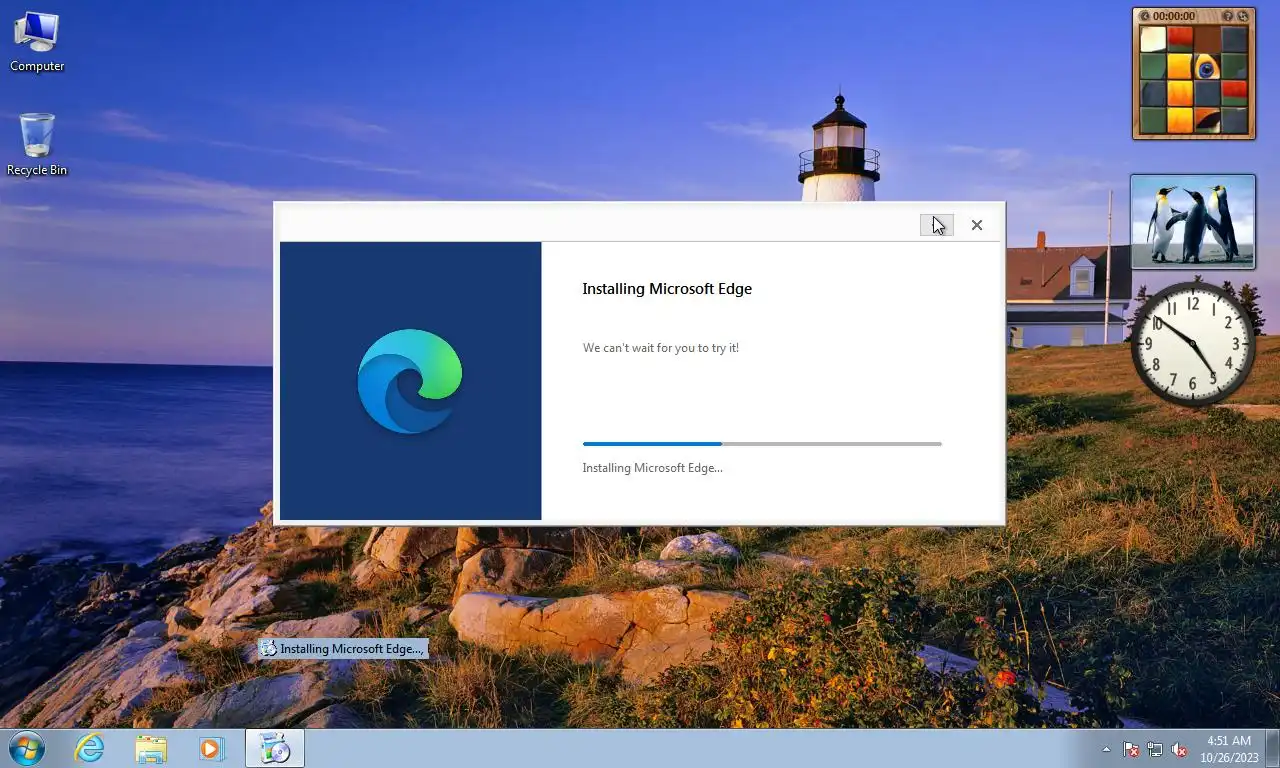Open the Action Center flag icon
This screenshot has width=1280, height=768.
pyautogui.click(x=1131, y=749)
